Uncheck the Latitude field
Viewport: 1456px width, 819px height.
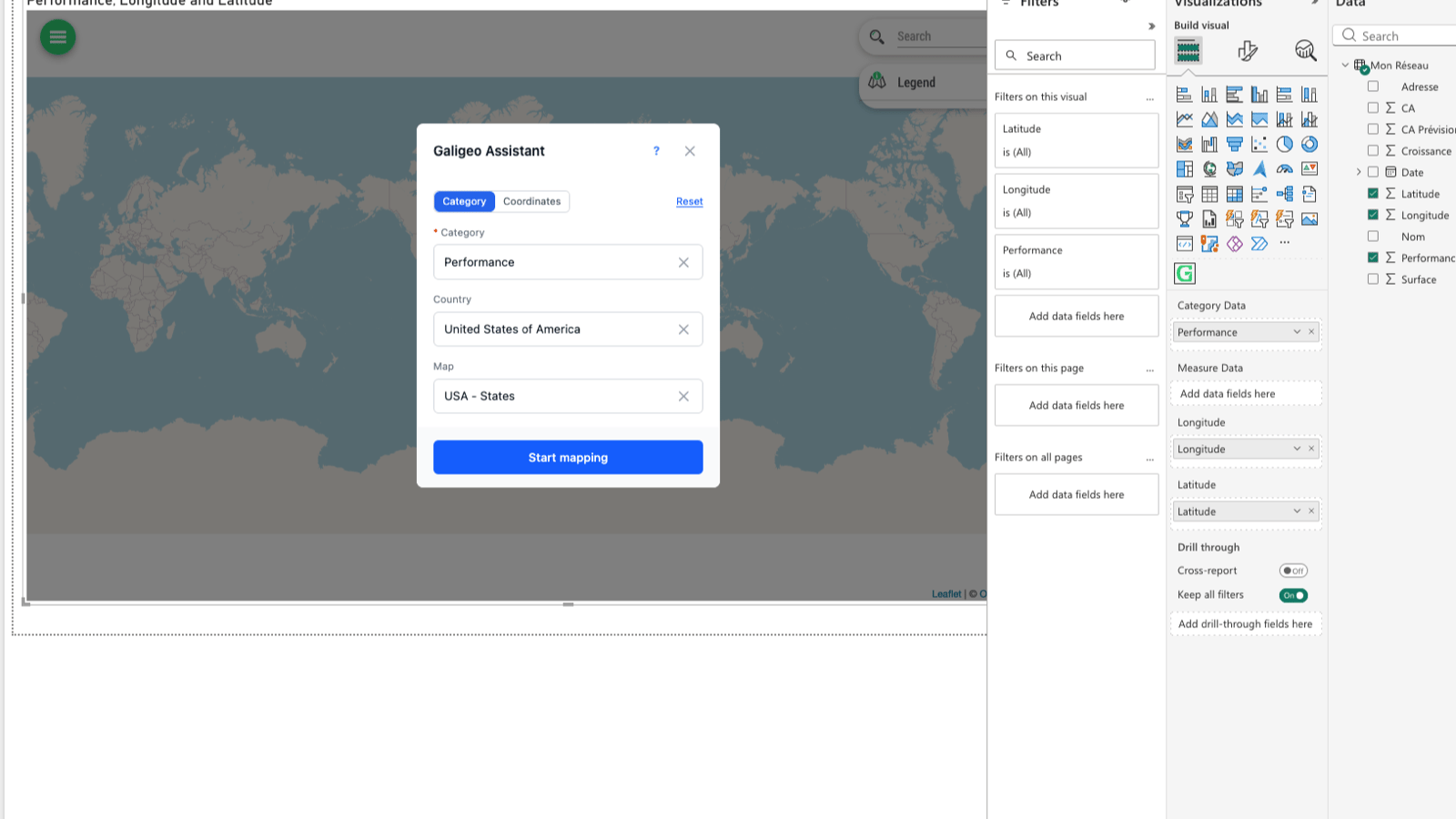point(1373,194)
